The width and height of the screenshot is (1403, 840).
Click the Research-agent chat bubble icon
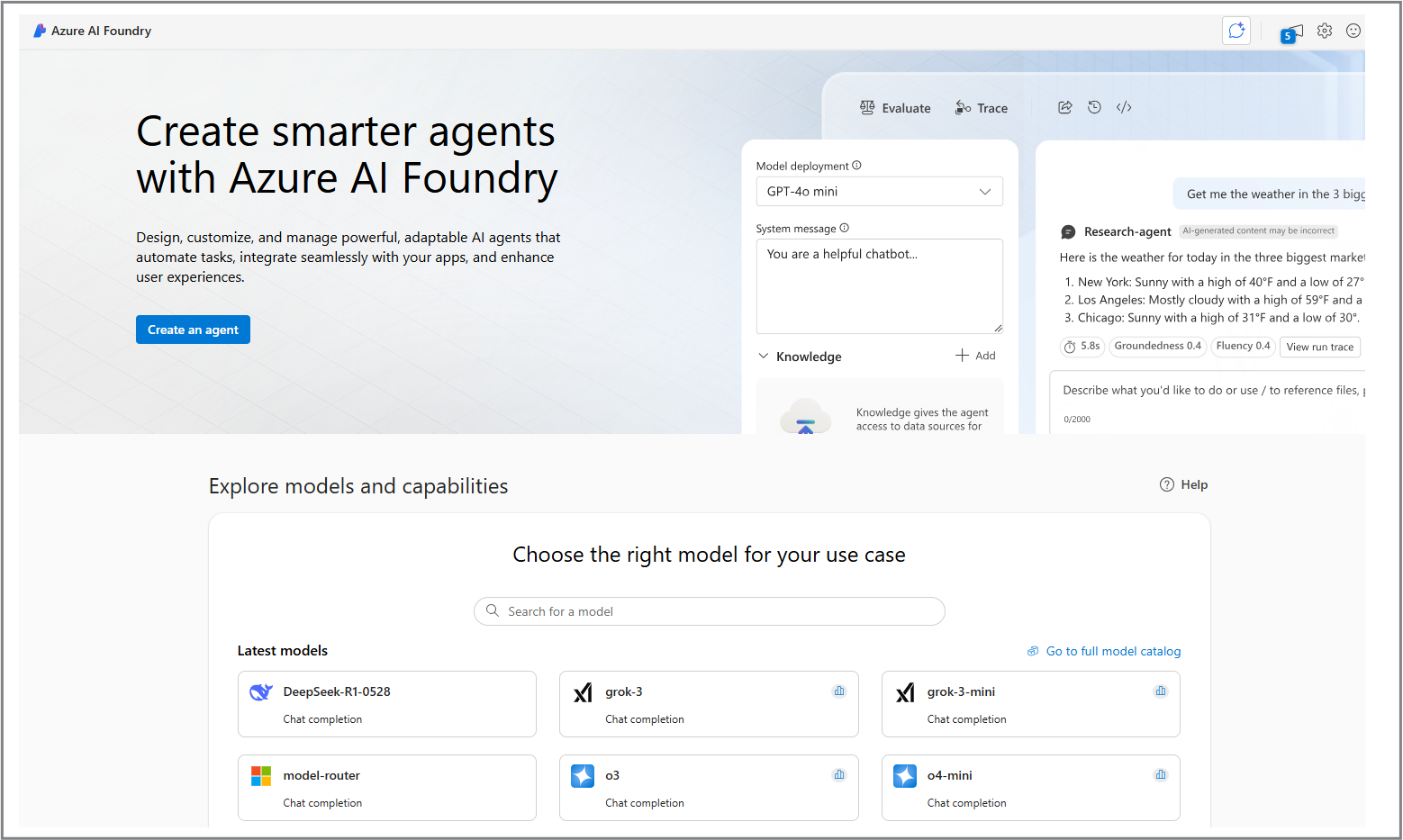click(x=1068, y=231)
